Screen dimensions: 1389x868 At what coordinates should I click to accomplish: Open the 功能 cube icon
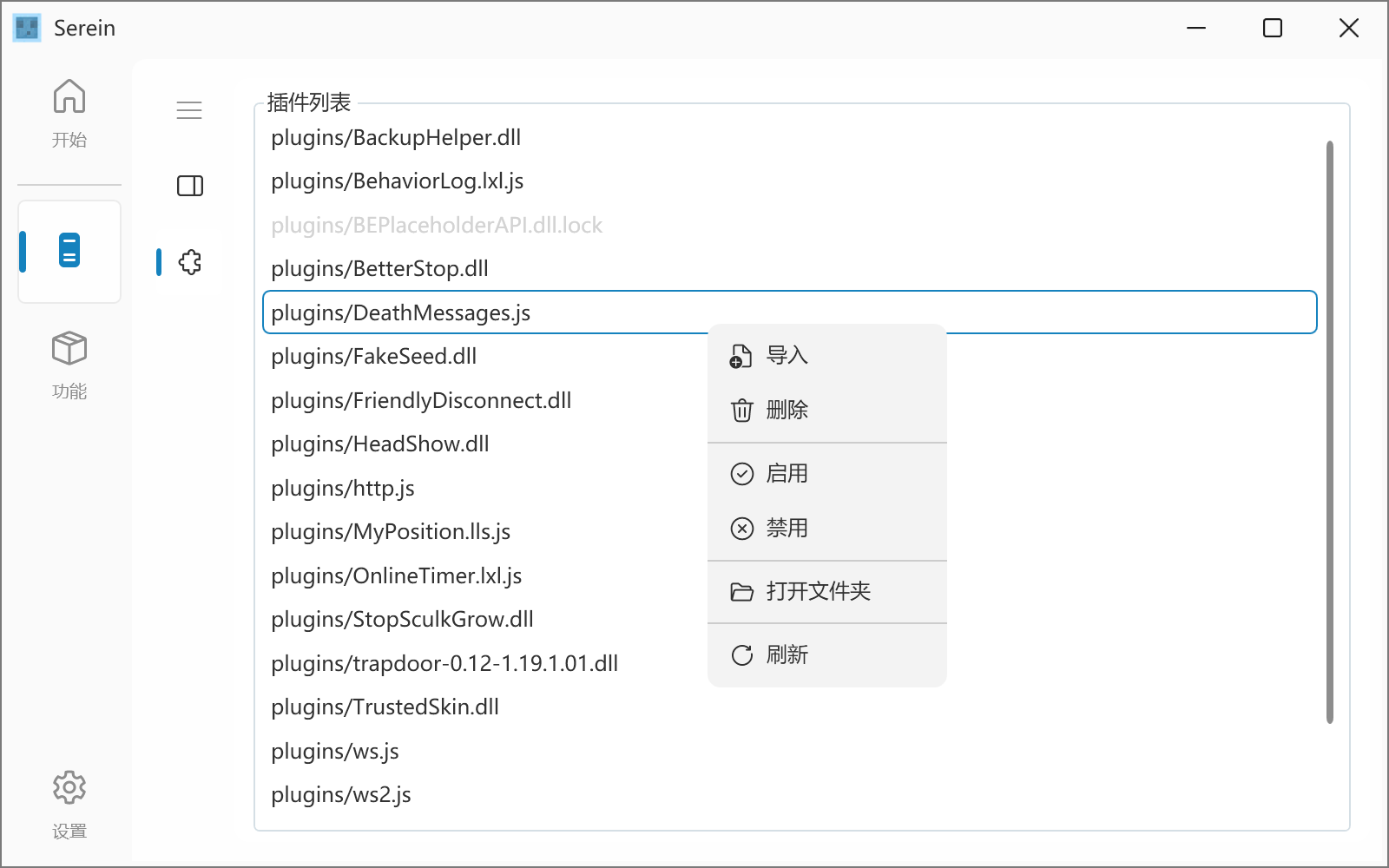[x=69, y=349]
